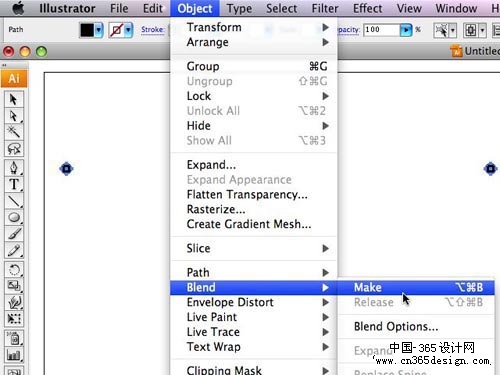Click the Stroke link in control bar
Viewport: 500px width, 375px height.
[152, 30]
